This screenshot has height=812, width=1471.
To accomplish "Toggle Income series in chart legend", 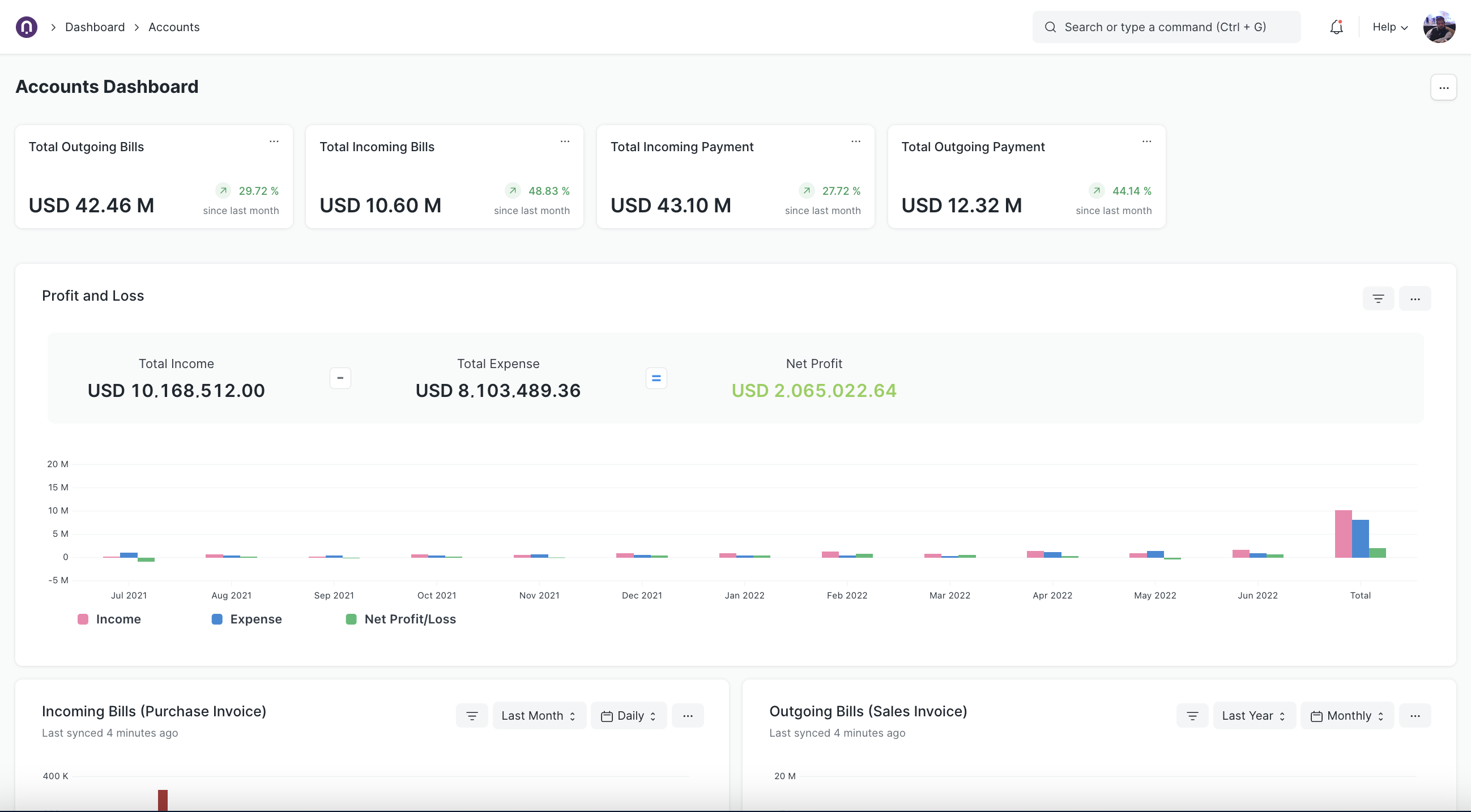I will pos(110,619).
